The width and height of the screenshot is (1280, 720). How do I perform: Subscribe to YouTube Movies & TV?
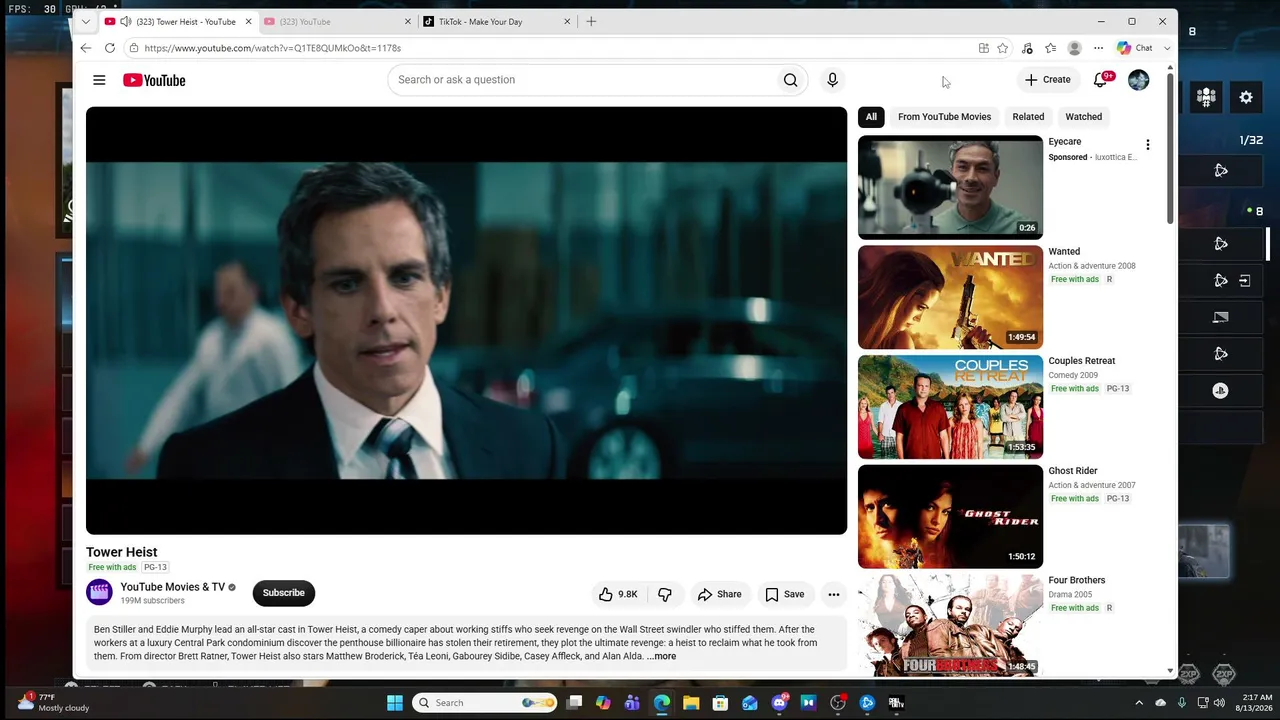[x=284, y=593]
